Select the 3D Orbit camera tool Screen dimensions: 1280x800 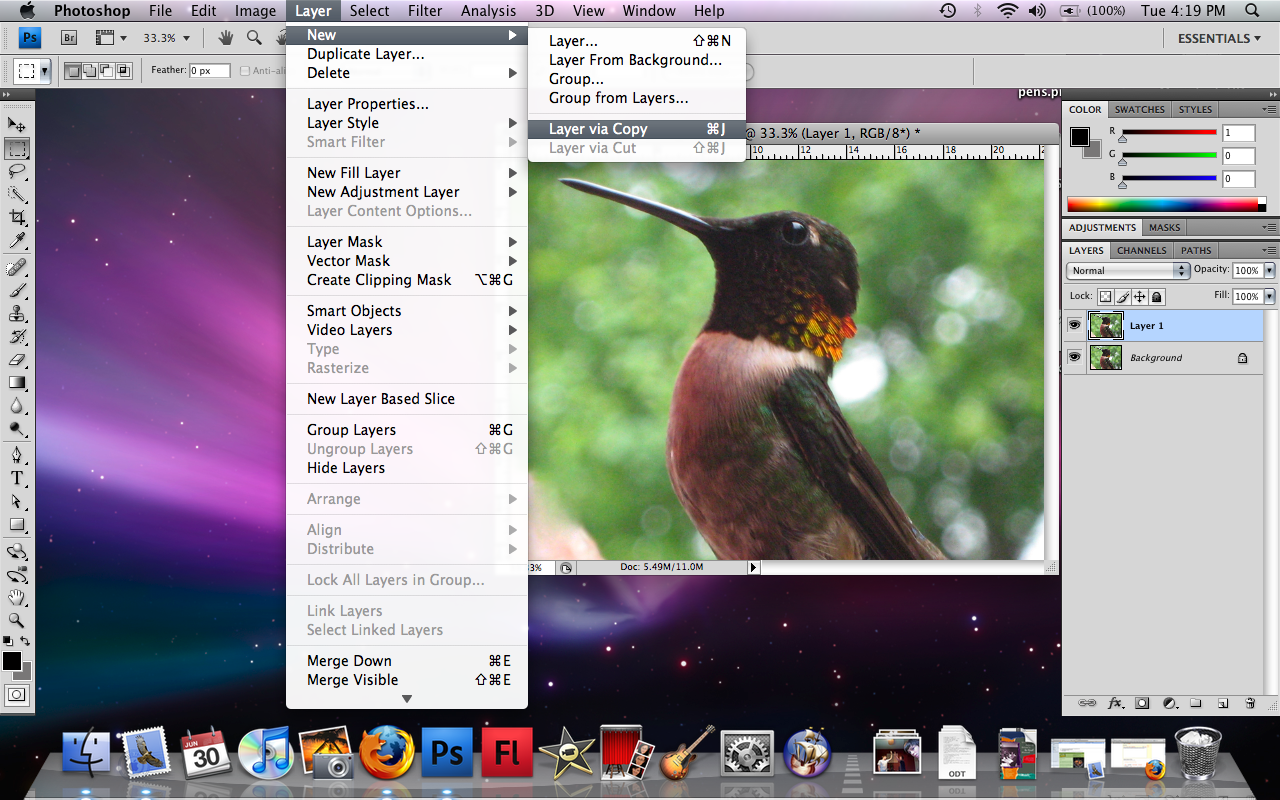pos(17,575)
